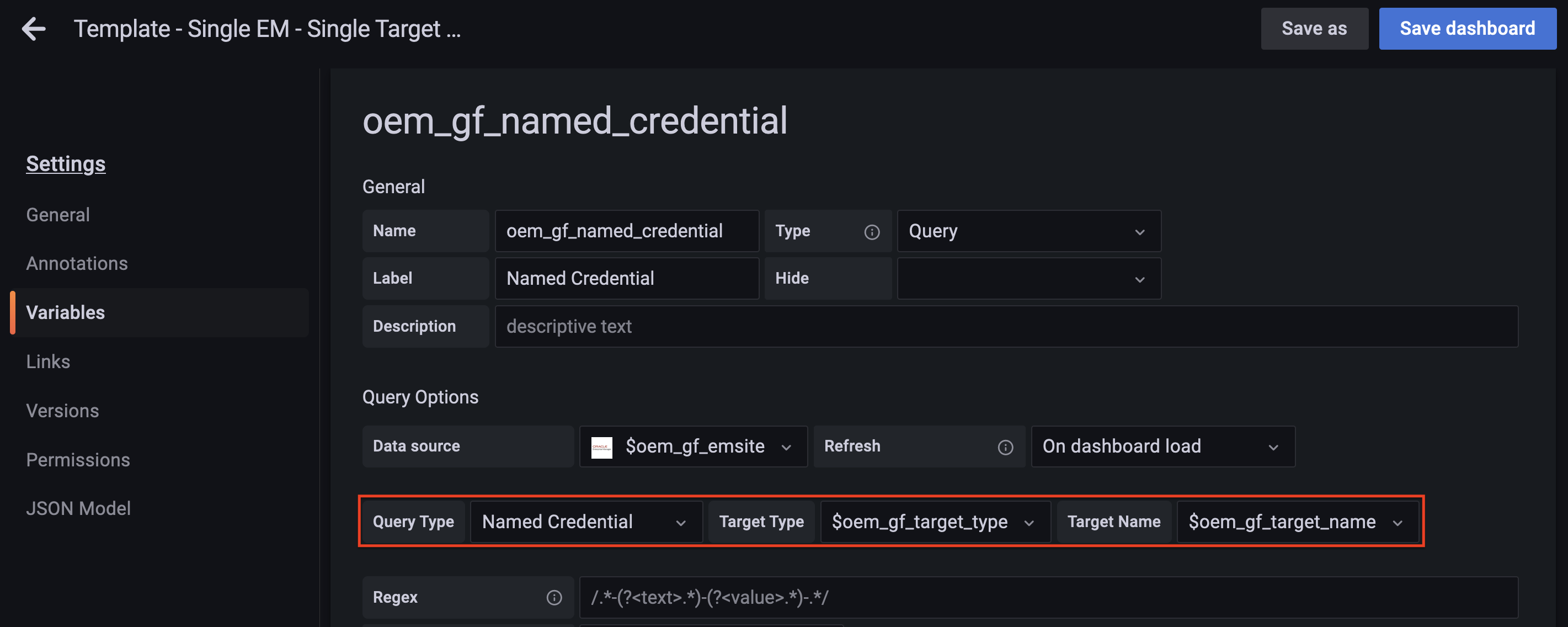Screen dimensions: 1568x627
Task: Open JSON Model settings
Action: tap(78, 509)
